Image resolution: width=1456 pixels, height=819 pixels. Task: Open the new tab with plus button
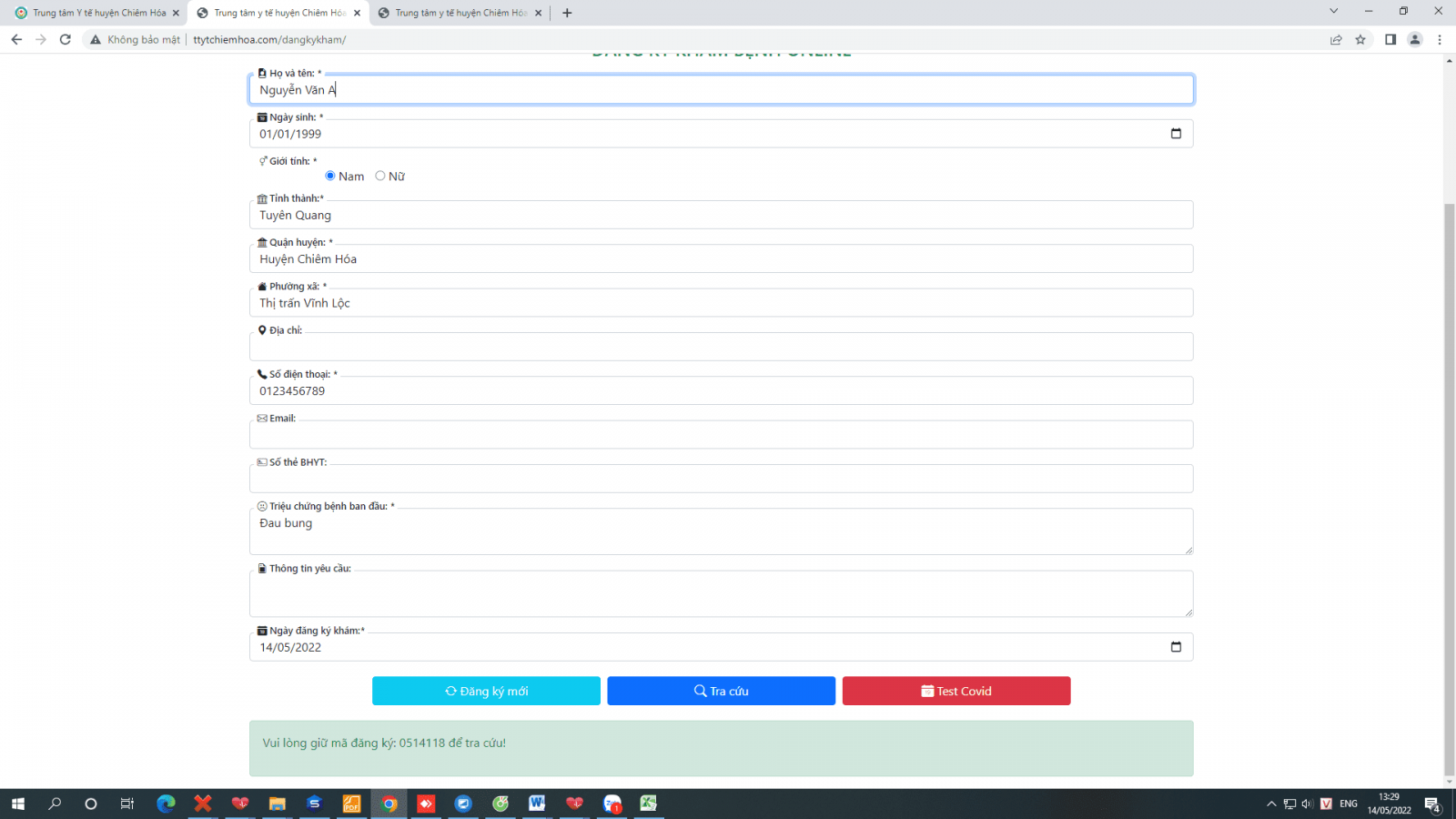tap(567, 13)
